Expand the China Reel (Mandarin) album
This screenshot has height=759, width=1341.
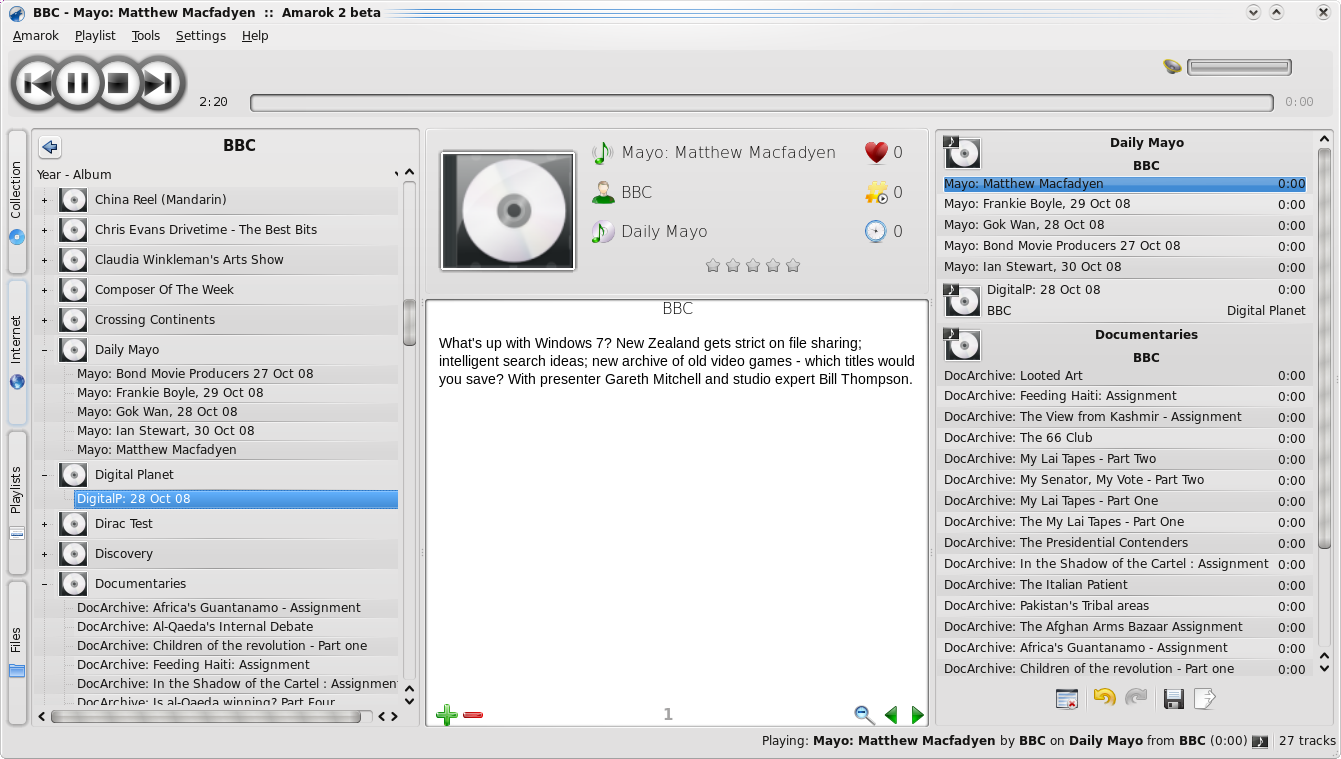pos(44,200)
